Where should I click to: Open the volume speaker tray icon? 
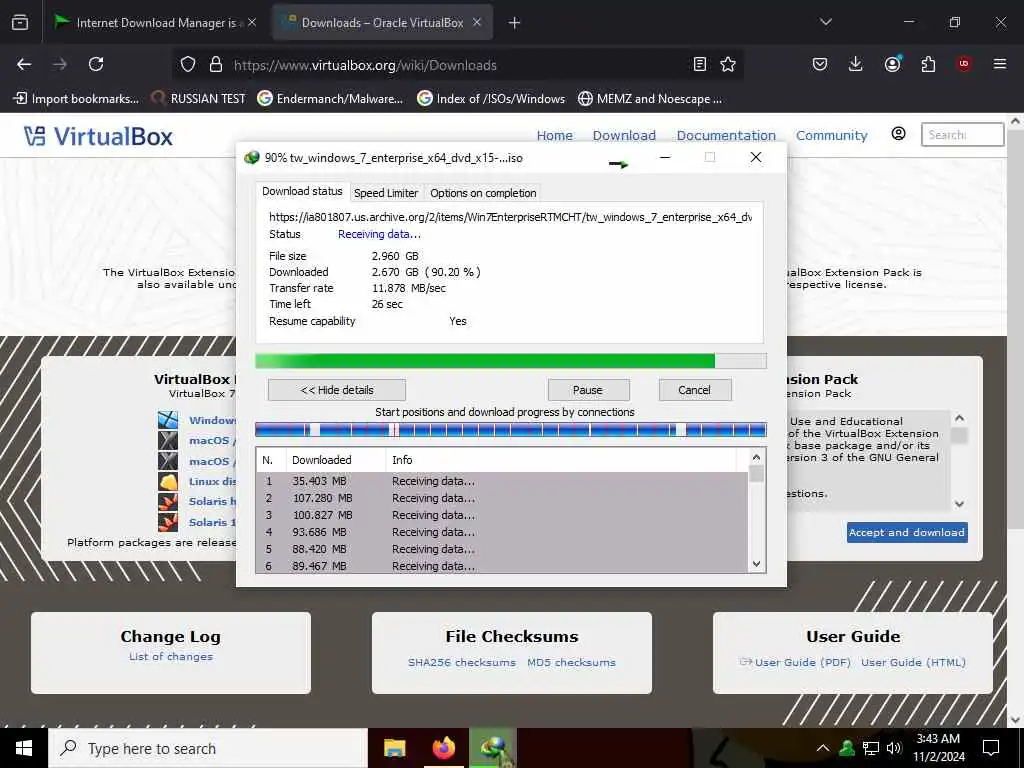point(894,748)
